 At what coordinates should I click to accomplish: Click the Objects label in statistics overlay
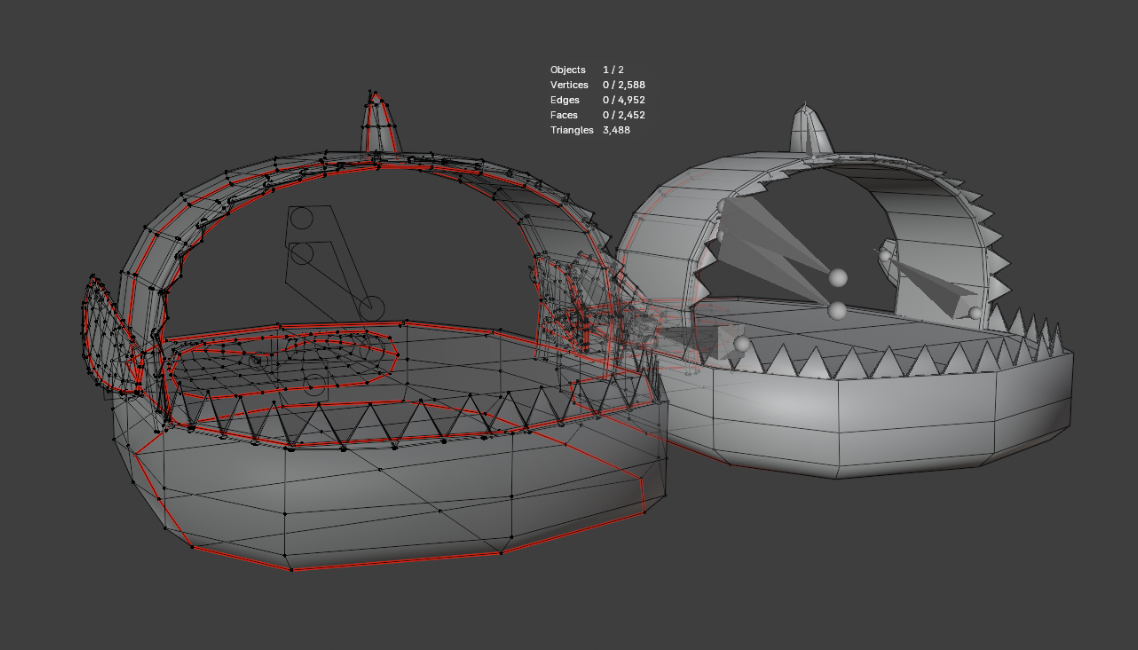(568, 70)
